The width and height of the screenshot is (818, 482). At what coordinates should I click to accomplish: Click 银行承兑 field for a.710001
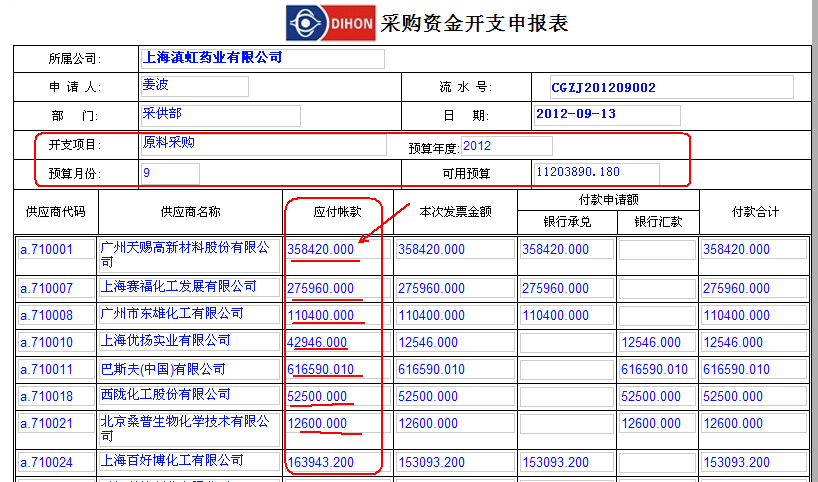click(x=567, y=249)
